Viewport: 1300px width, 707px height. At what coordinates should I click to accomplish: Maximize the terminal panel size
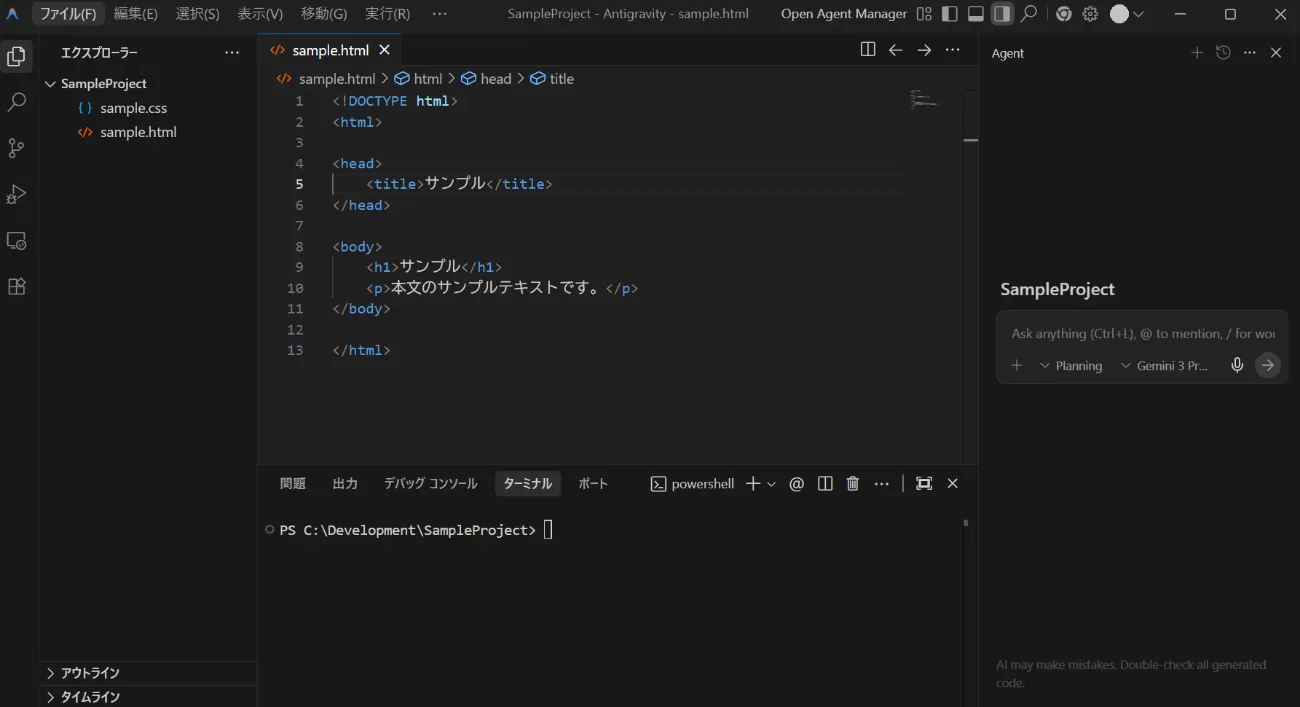tap(924, 484)
